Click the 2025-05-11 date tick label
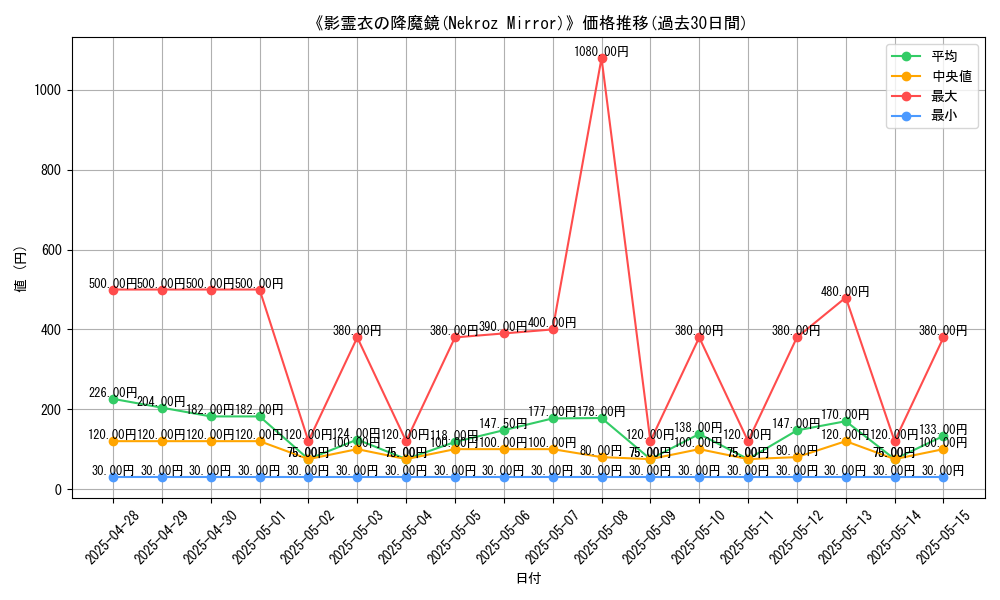 coord(747,537)
